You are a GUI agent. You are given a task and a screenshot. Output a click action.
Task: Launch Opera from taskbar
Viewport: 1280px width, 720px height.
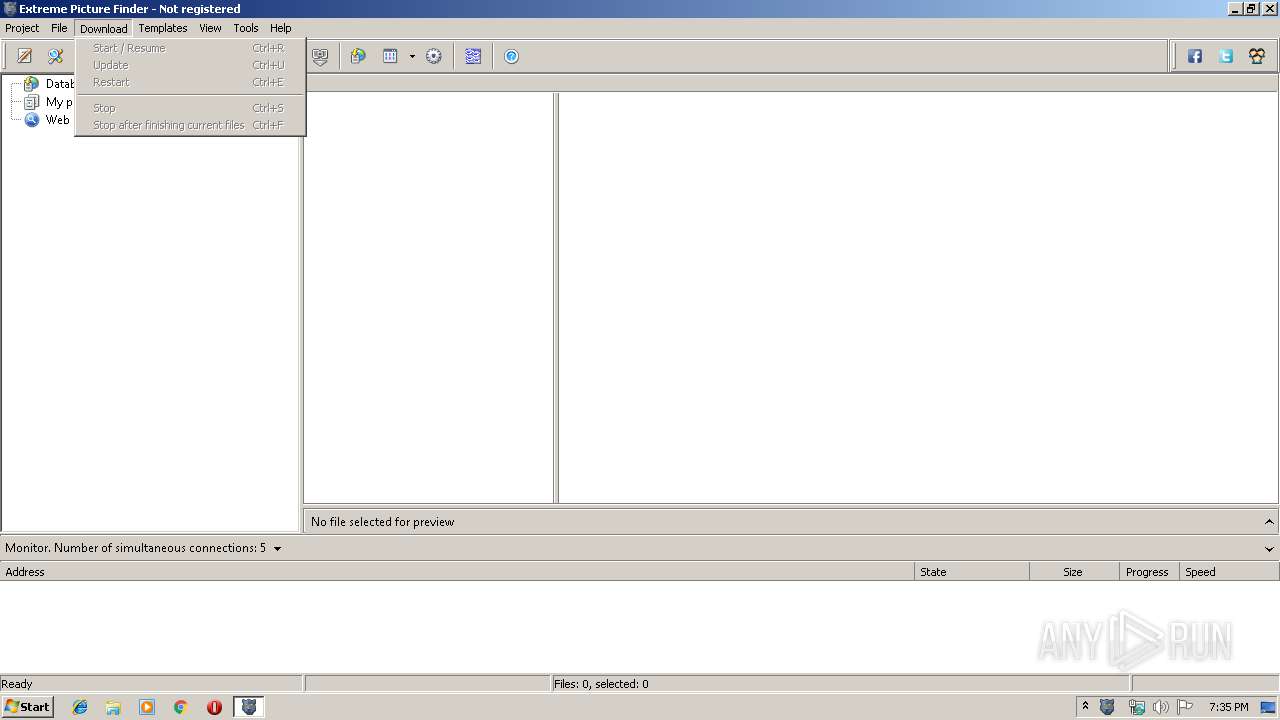pos(214,707)
